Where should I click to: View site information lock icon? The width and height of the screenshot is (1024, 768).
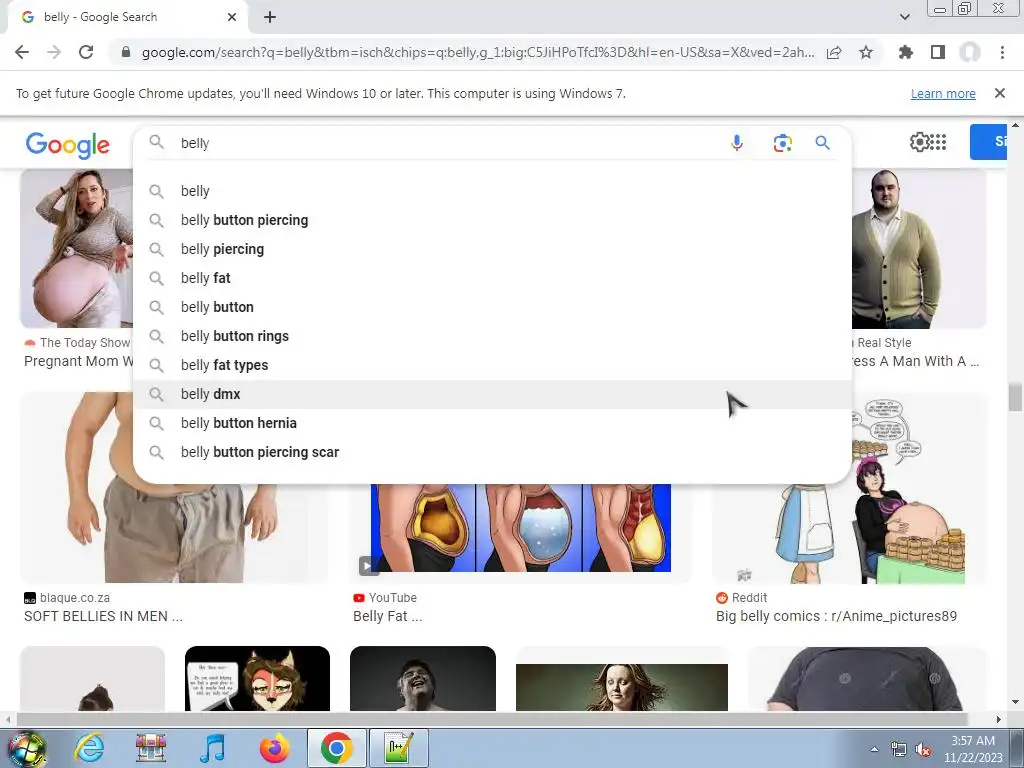[x=126, y=52]
